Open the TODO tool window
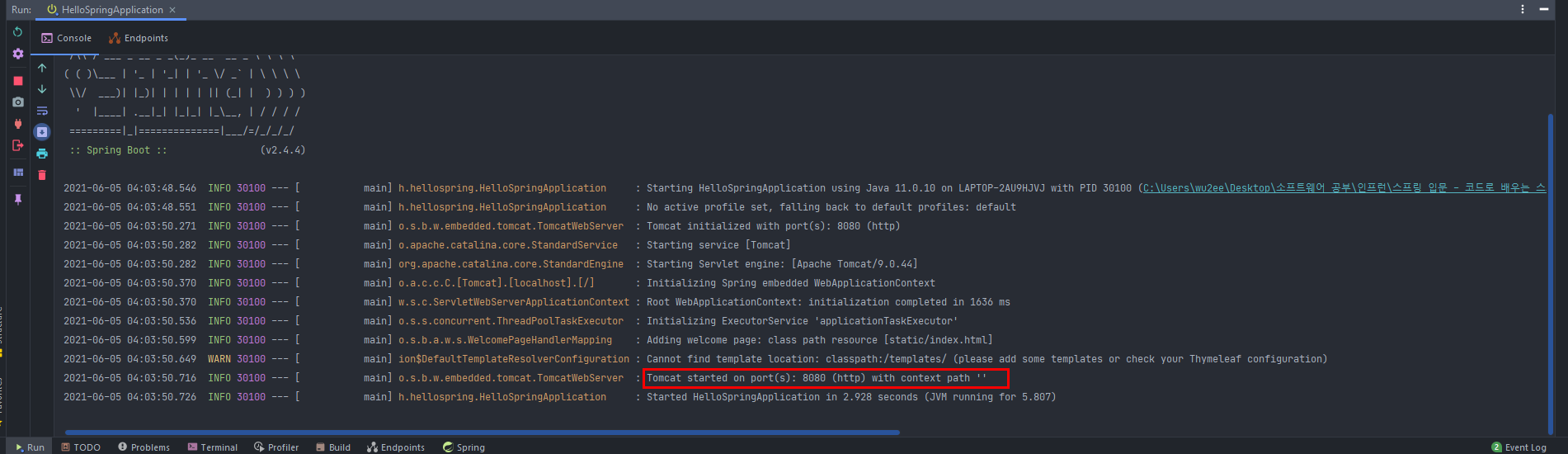This screenshot has height=454, width=1568. [x=81, y=447]
